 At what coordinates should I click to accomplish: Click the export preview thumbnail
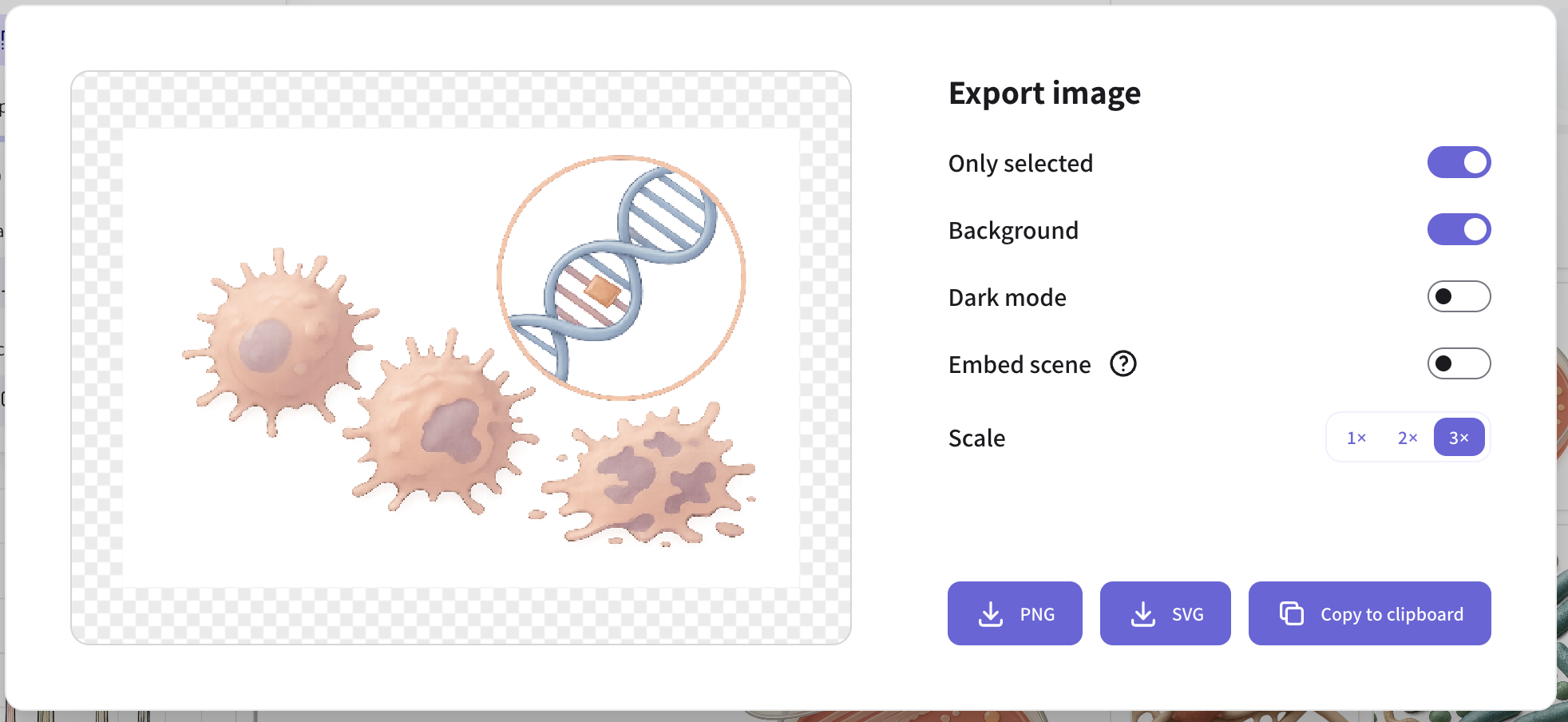pyautogui.click(x=461, y=357)
